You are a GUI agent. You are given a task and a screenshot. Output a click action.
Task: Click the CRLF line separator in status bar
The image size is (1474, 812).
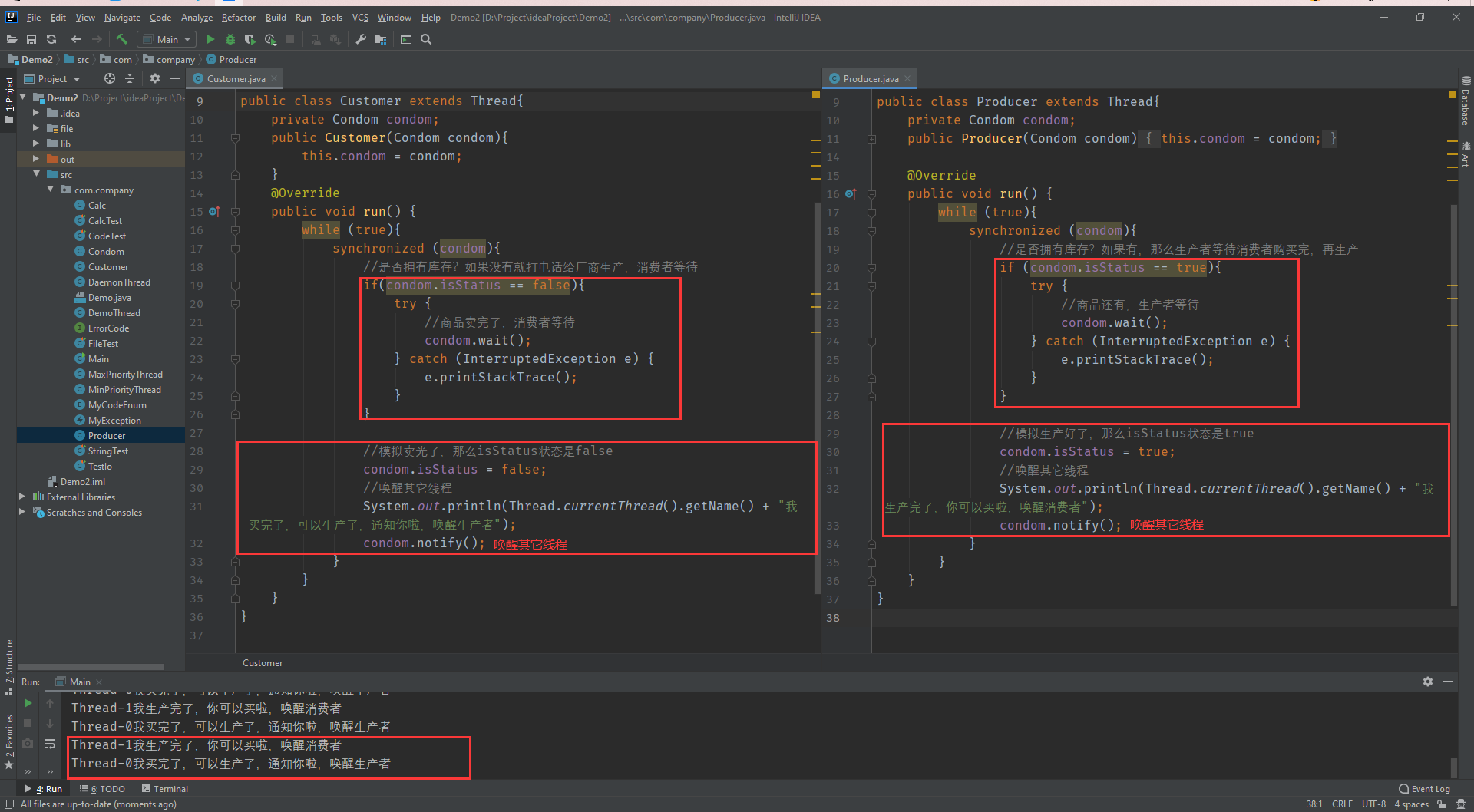[1342, 804]
